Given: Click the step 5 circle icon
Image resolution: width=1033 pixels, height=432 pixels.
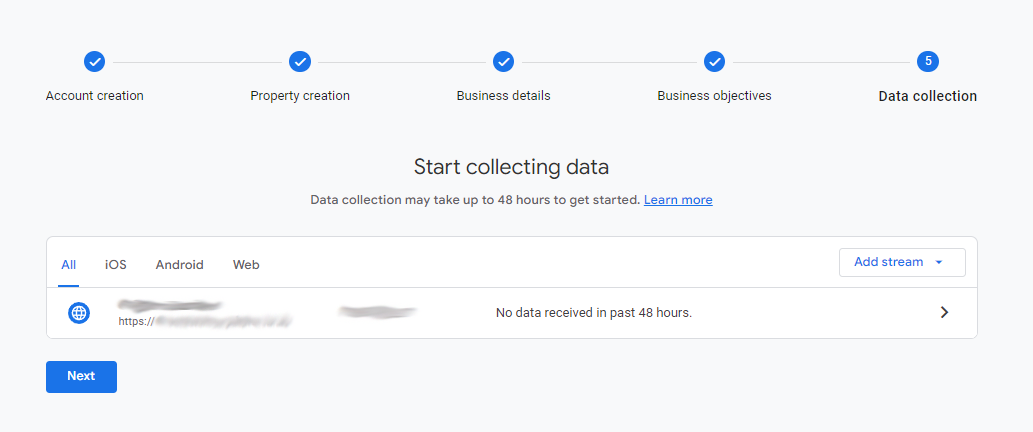Looking at the screenshot, I should click(928, 62).
